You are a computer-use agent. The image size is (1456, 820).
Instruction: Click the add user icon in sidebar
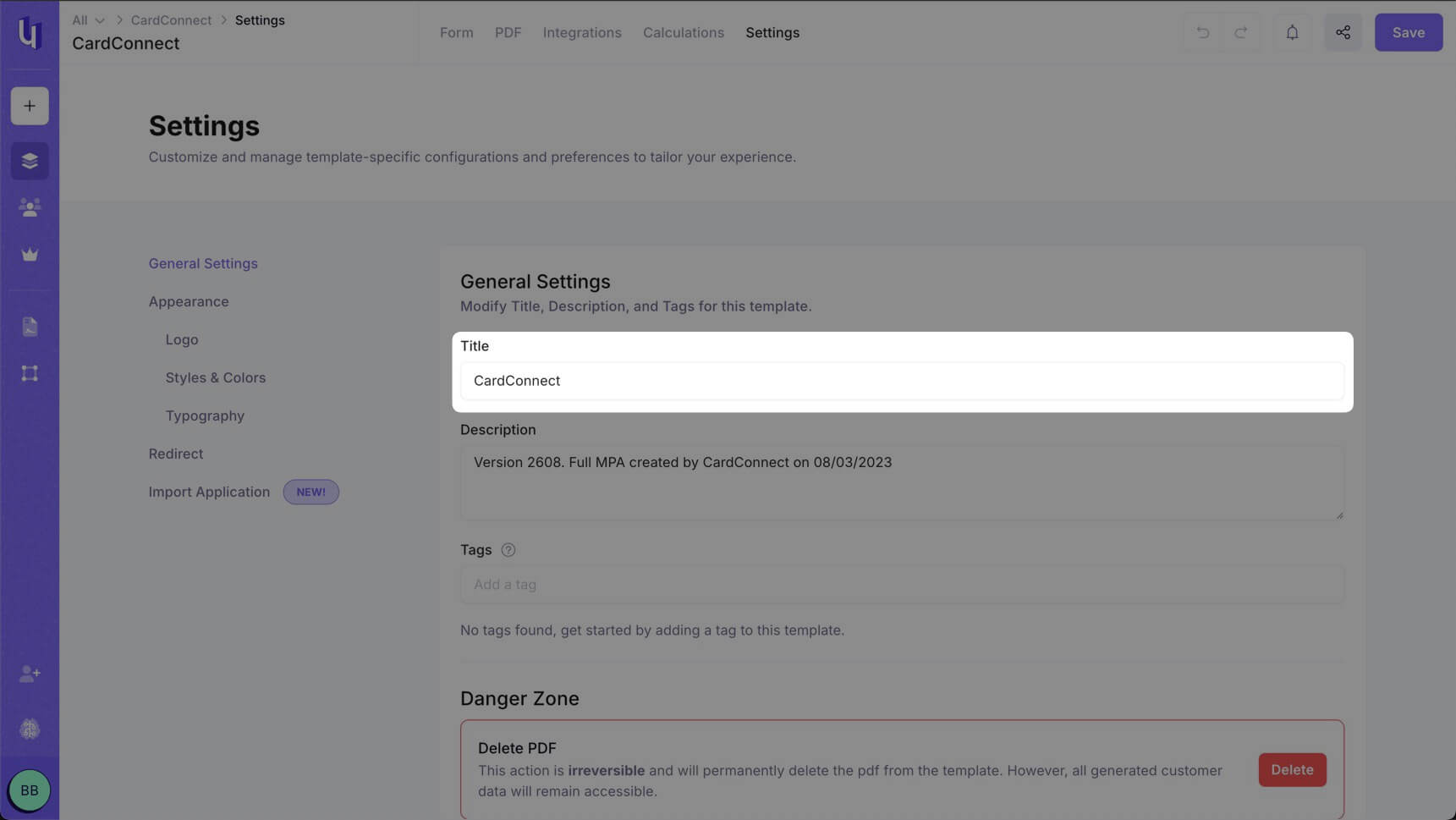click(30, 674)
